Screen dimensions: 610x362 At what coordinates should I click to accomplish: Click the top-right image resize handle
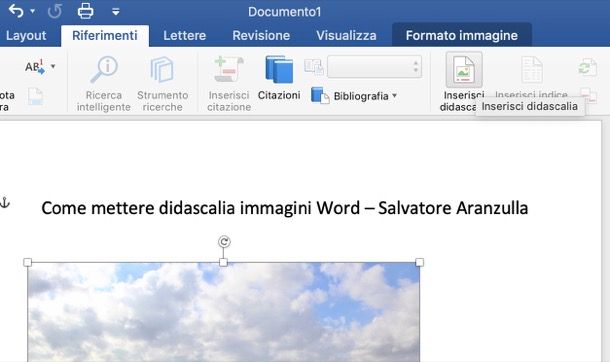pos(419,262)
